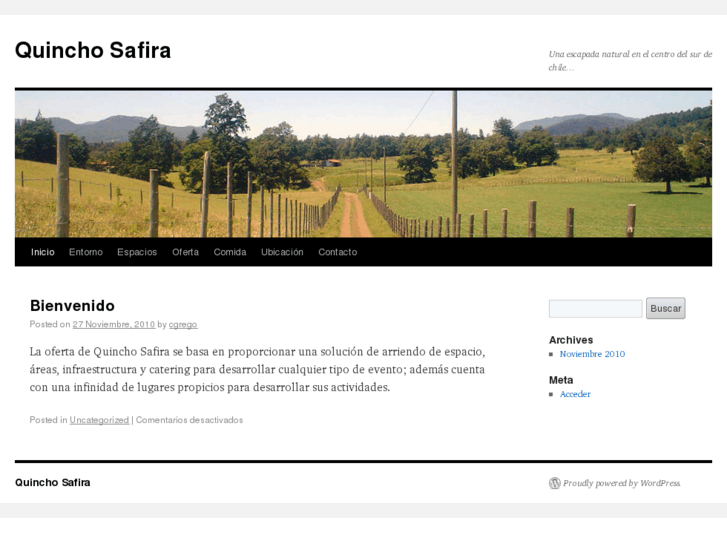Click the Quincho Safira site title header
Screen dimensions: 727x545
tap(93, 50)
